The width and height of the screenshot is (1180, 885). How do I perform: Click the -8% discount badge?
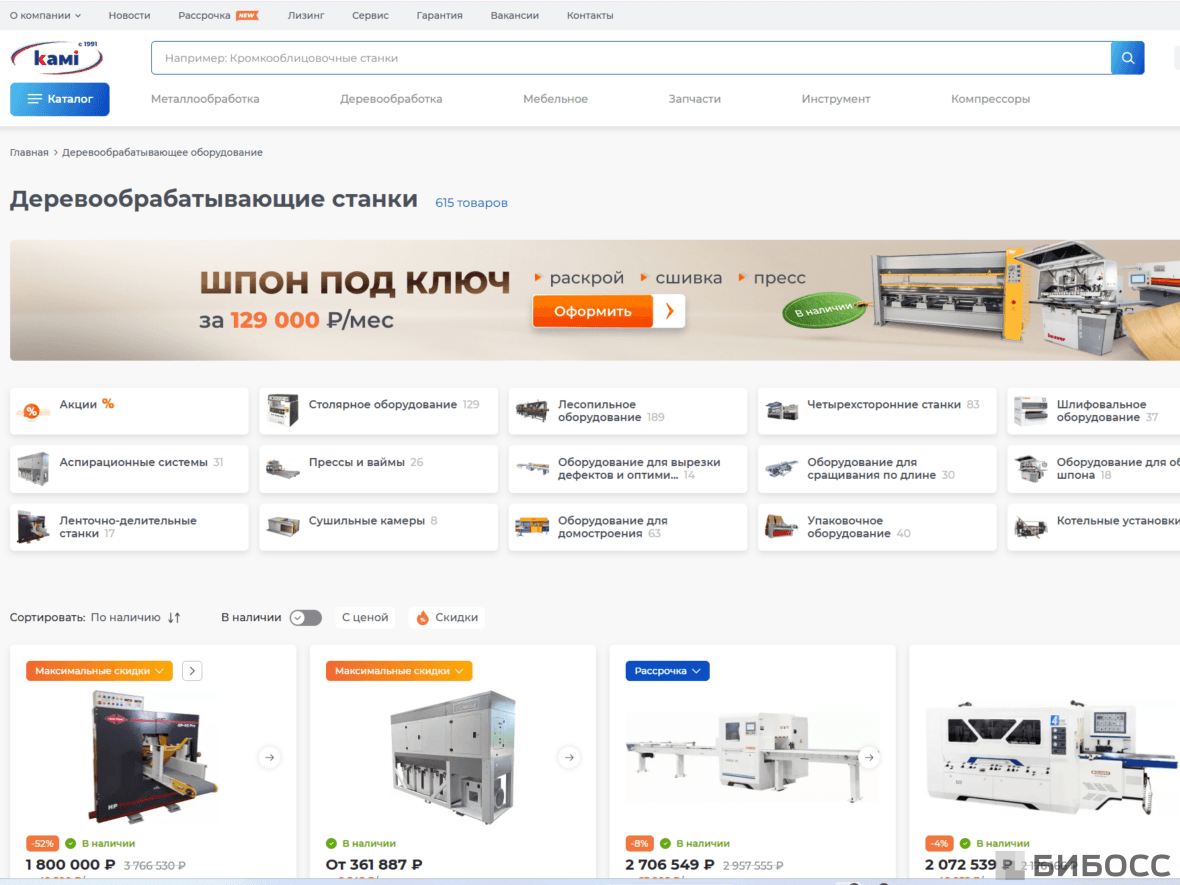(640, 844)
